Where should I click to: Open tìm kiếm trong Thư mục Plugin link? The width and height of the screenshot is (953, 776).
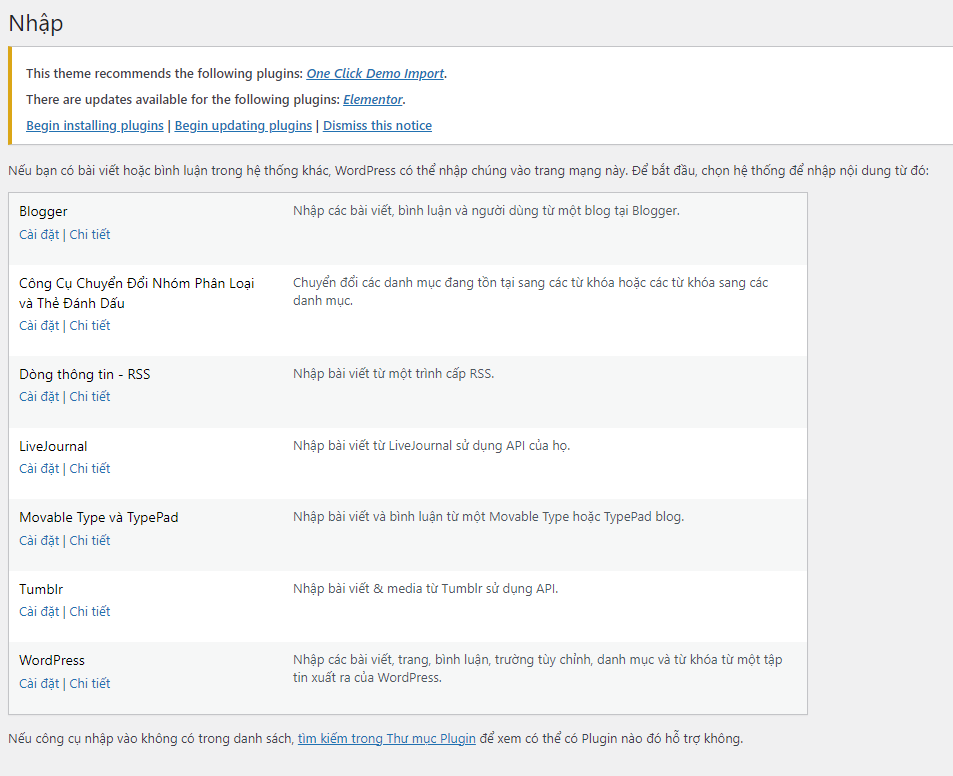click(386, 739)
